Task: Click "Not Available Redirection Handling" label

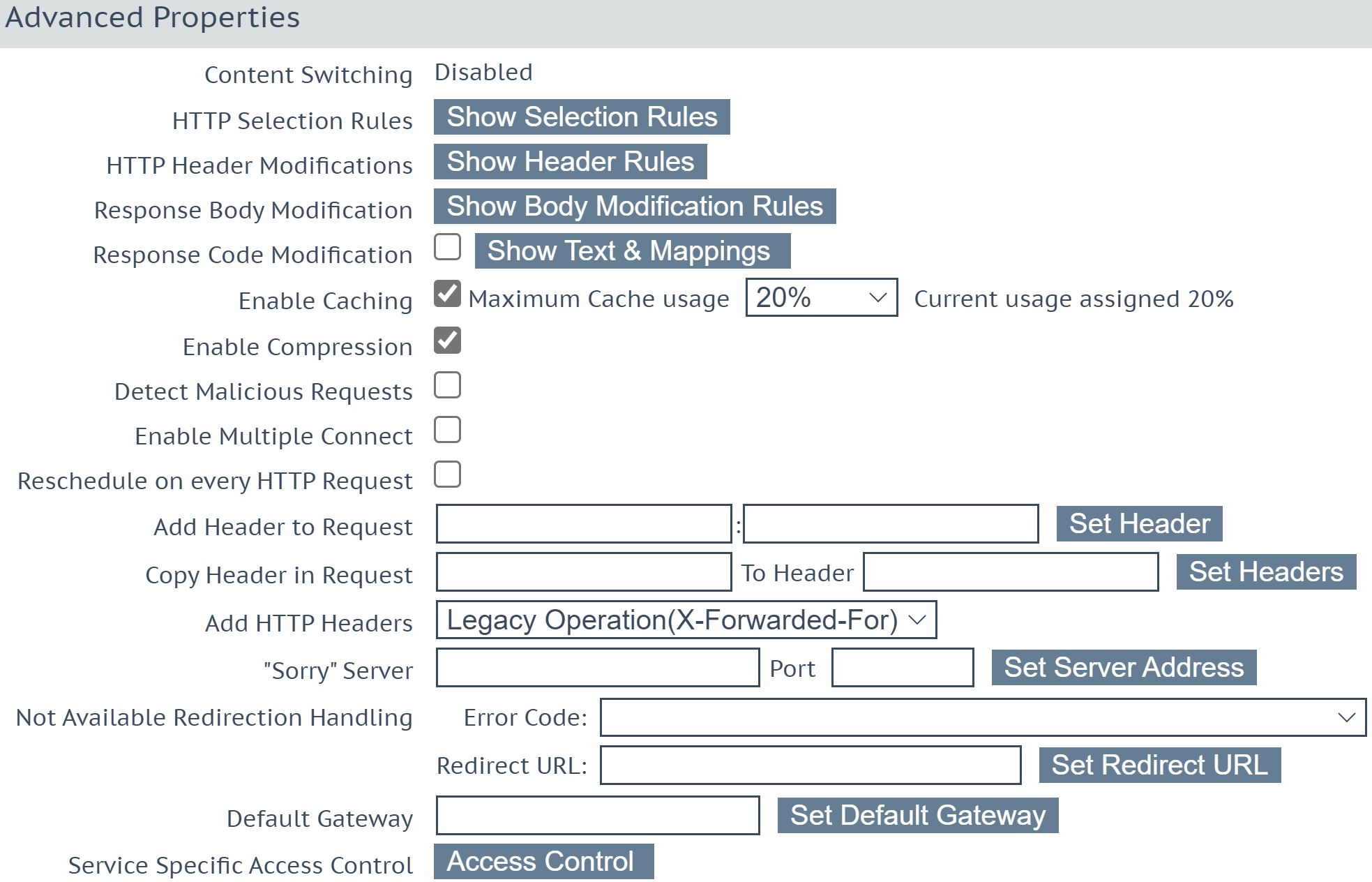Action: pyautogui.click(x=214, y=717)
